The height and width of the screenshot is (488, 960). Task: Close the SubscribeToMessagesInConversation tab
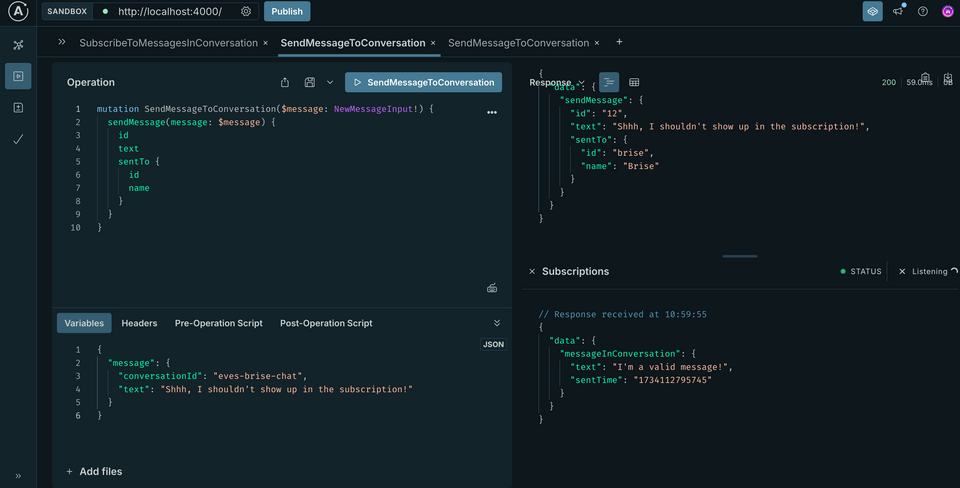[x=265, y=43]
